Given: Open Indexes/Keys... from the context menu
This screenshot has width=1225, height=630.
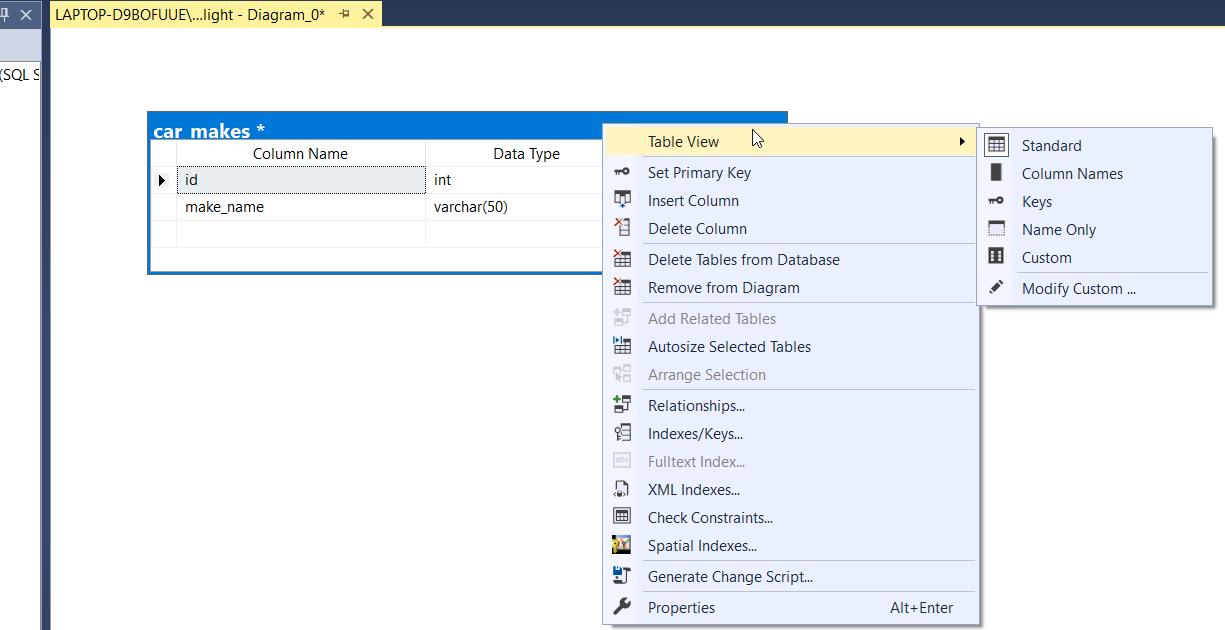Looking at the screenshot, I should [695, 433].
